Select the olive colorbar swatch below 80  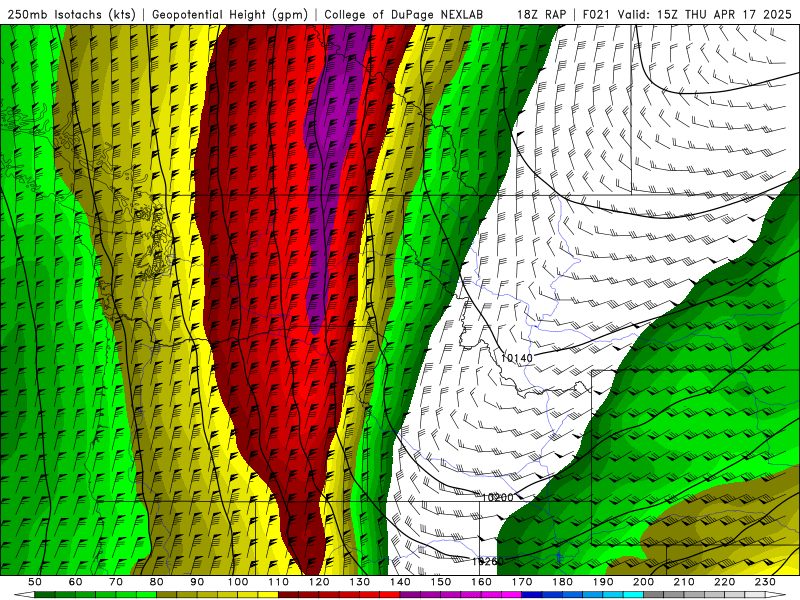167,595
